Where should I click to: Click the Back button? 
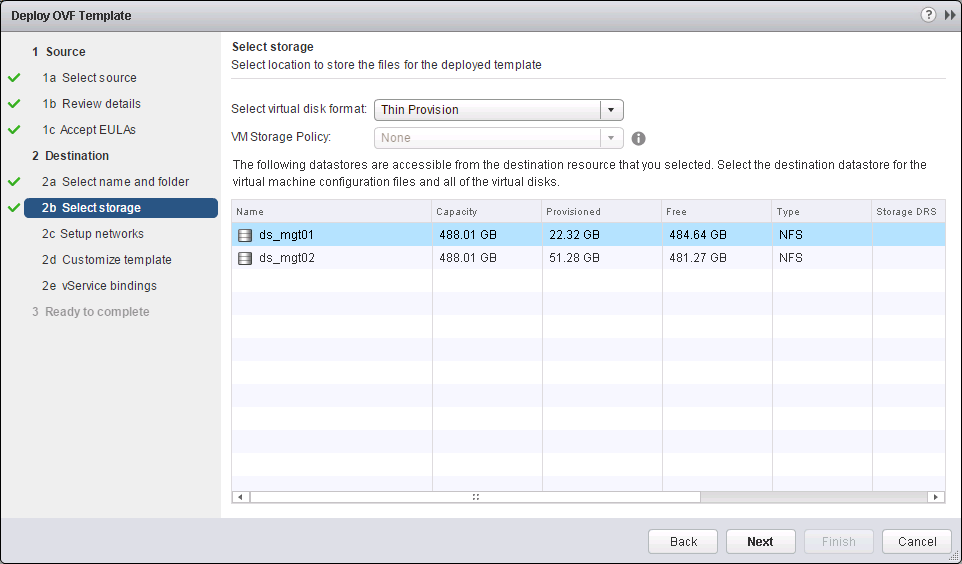click(683, 541)
